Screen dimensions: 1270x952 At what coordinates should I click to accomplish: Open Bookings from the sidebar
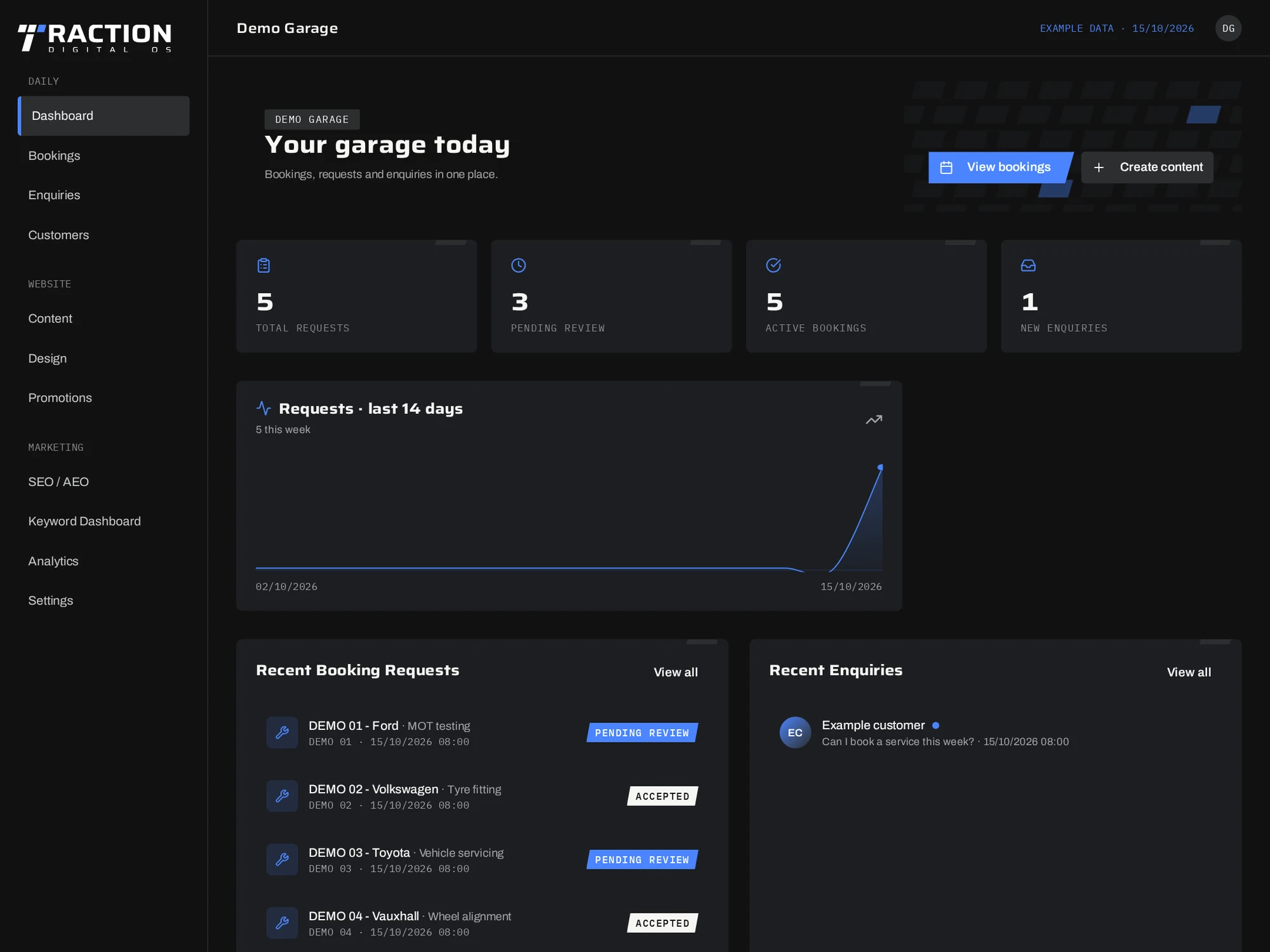104,155
